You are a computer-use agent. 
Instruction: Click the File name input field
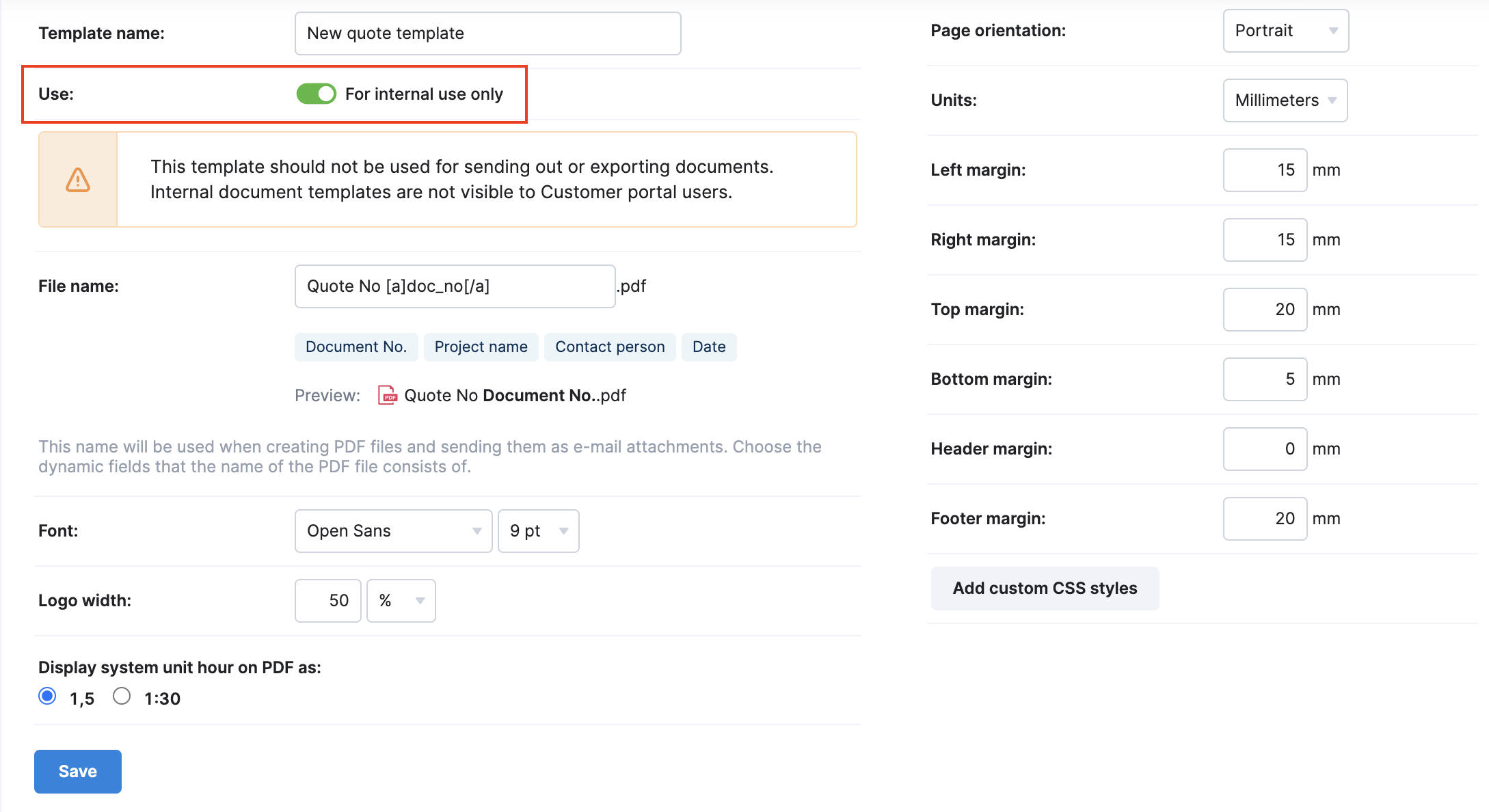coord(455,286)
